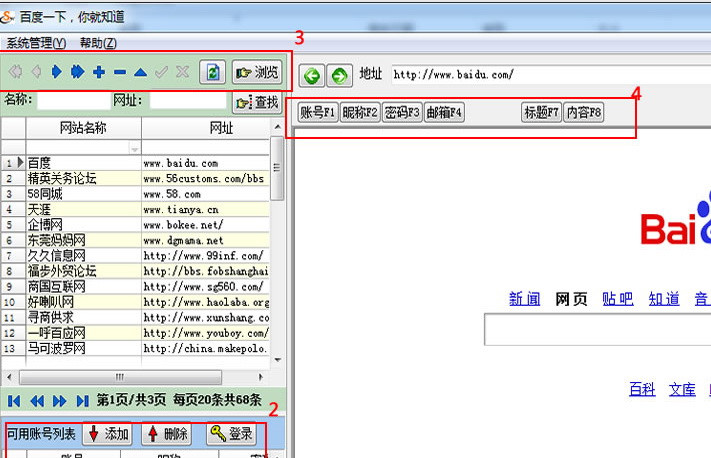This screenshot has width=711, height=458.
Task: Open the 知道 link on Baidu page
Action: click(x=664, y=299)
